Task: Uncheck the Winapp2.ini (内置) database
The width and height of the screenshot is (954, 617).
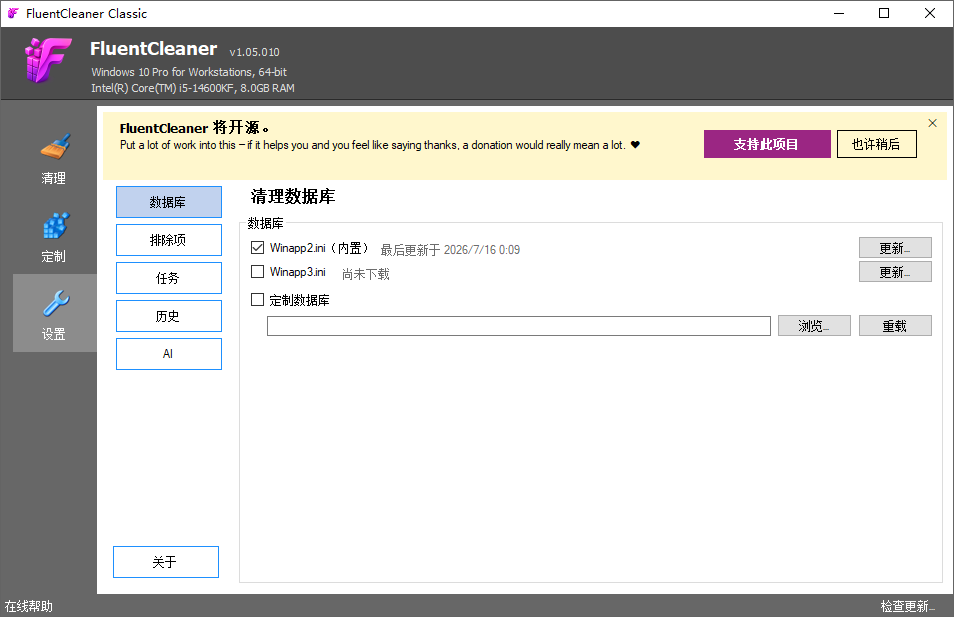Action: click(257, 248)
